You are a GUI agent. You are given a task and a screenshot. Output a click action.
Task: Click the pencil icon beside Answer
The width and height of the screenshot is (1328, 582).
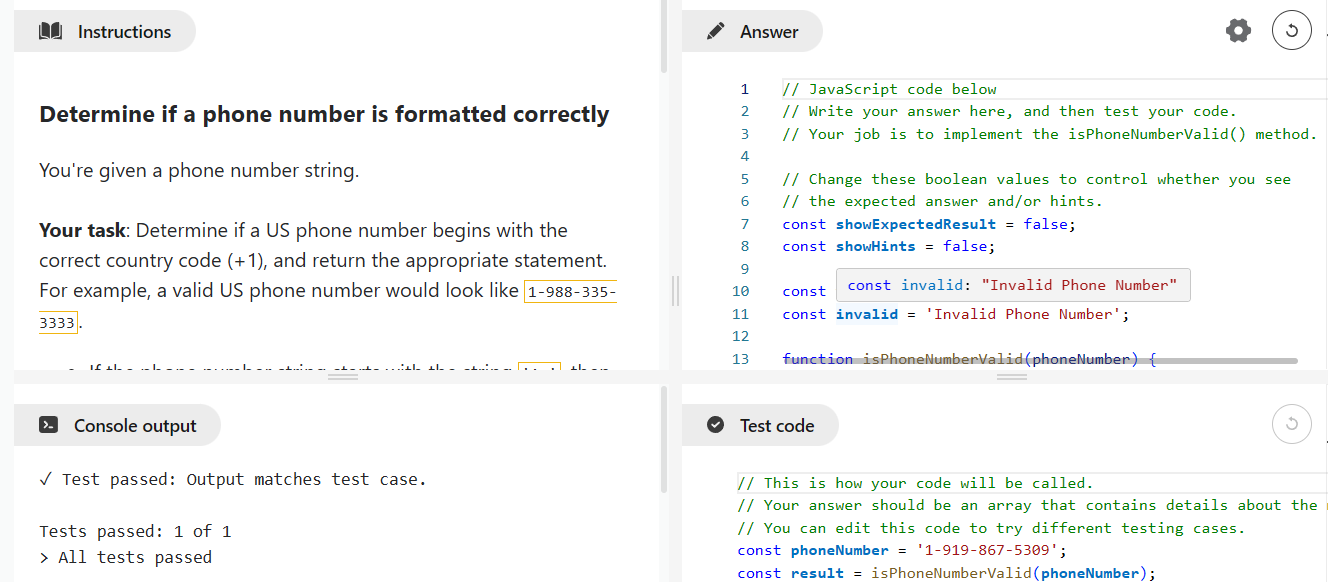coord(715,32)
